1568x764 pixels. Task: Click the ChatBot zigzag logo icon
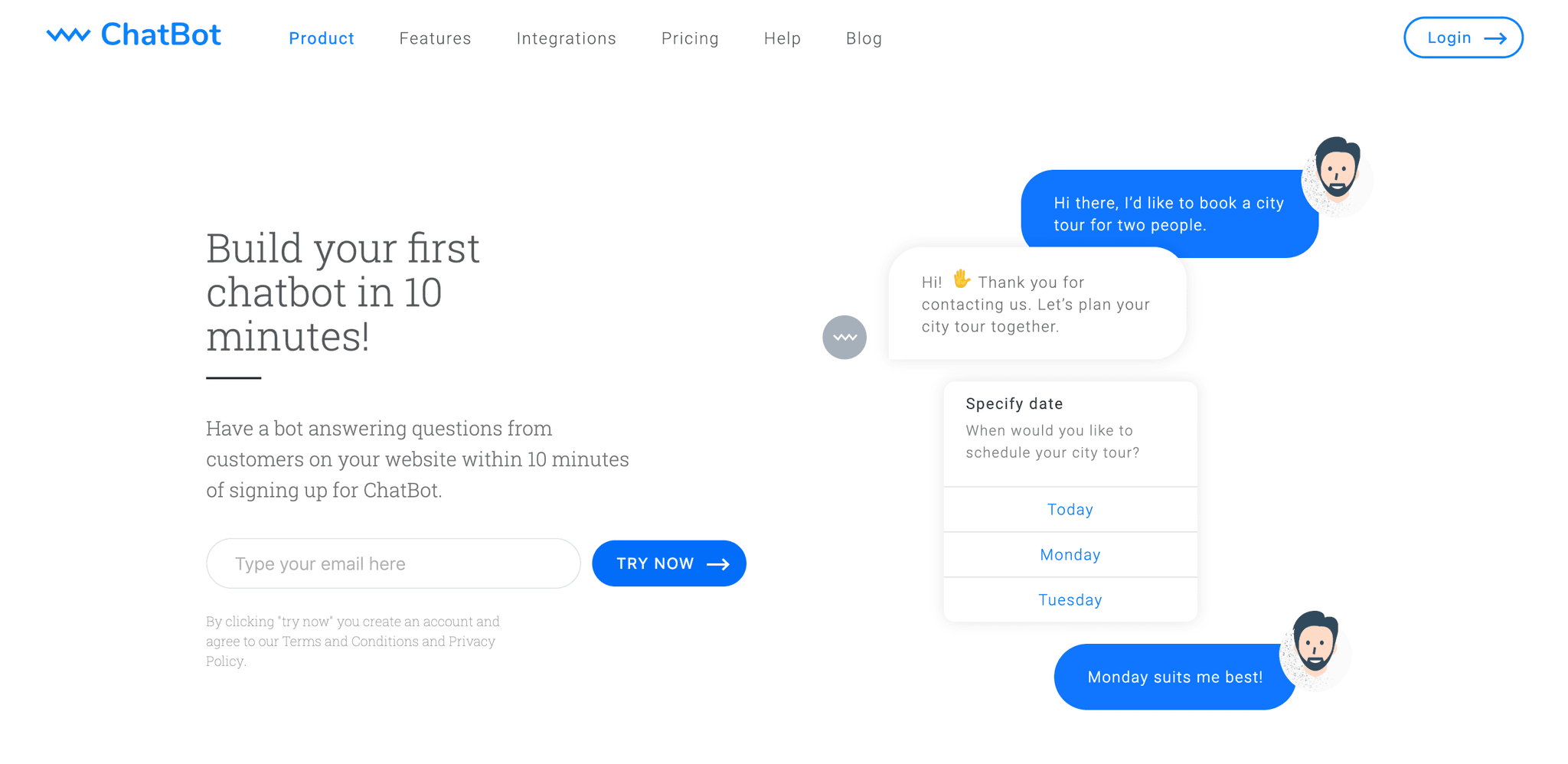(70, 34)
